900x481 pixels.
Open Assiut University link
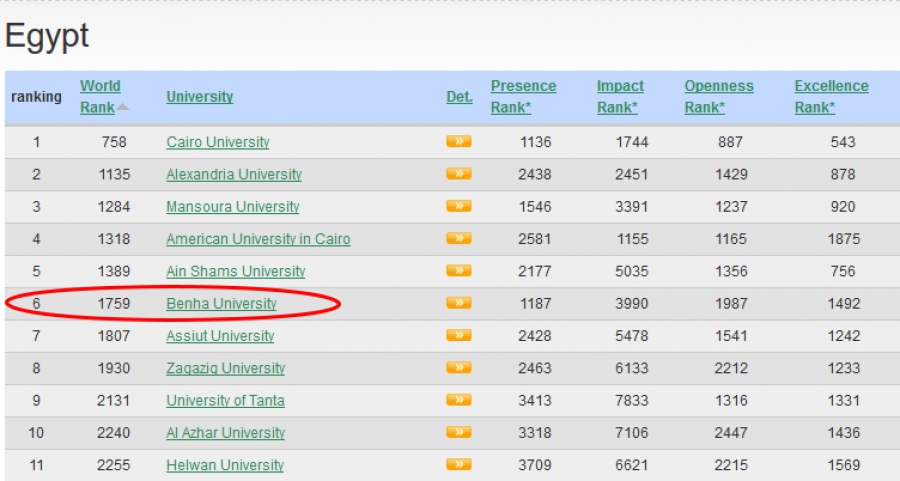pyautogui.click(x=220, y=336)
